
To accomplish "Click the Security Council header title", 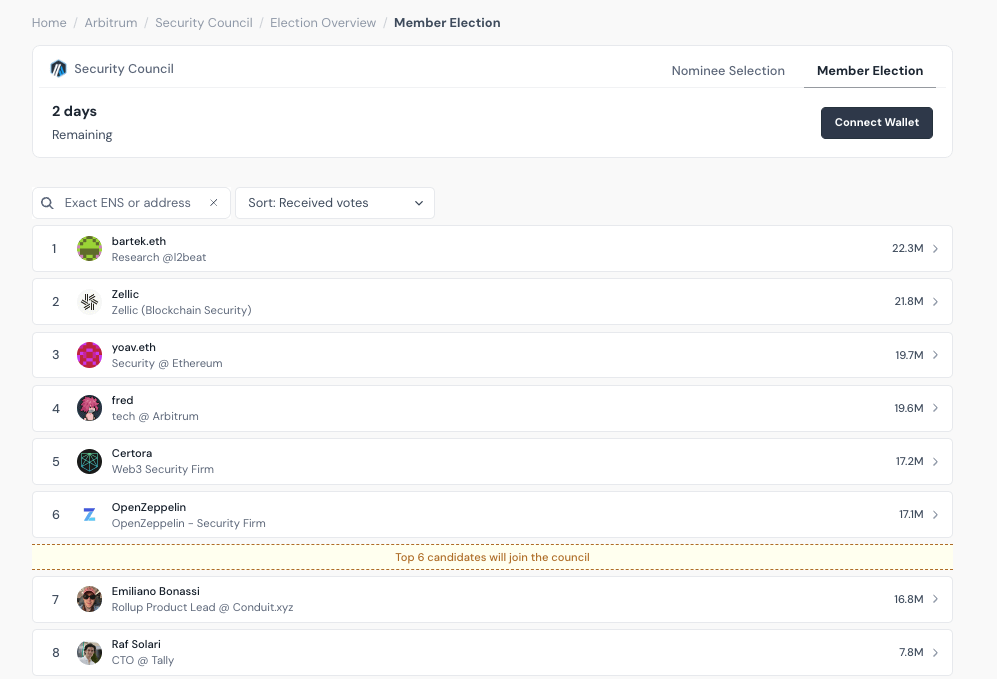I will [x=124, y=69].
